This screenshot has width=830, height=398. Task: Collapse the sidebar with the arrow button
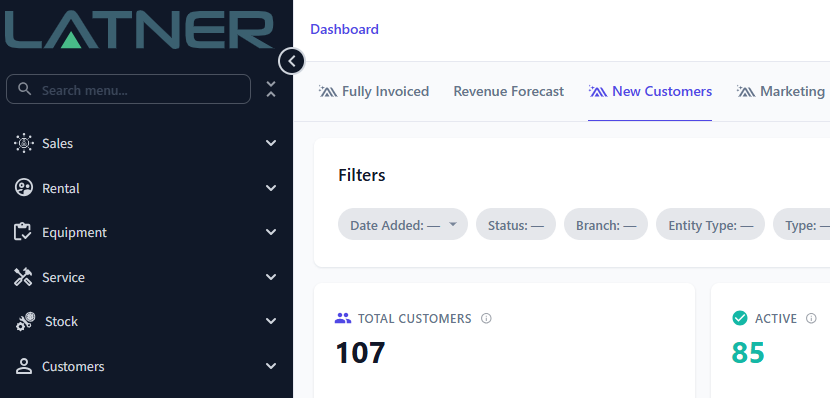click(292, 61)
